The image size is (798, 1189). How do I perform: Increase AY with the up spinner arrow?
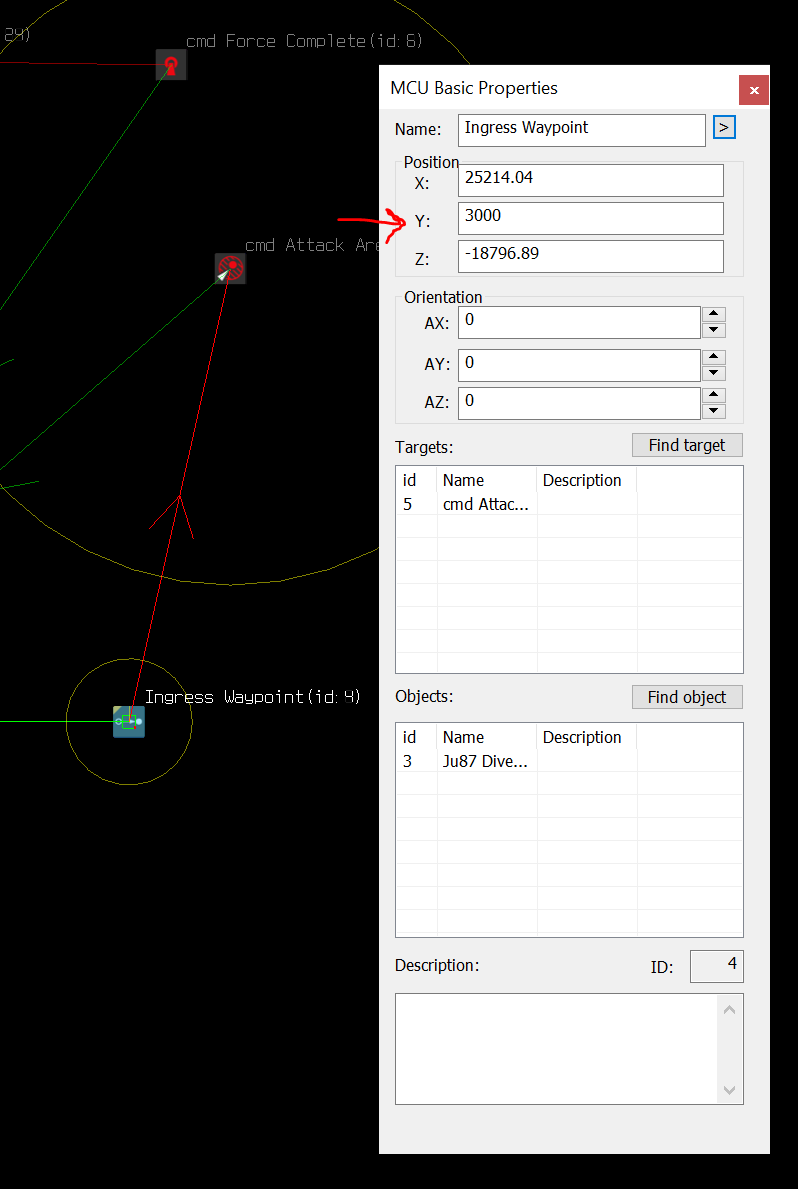click(x=714, y=357)
